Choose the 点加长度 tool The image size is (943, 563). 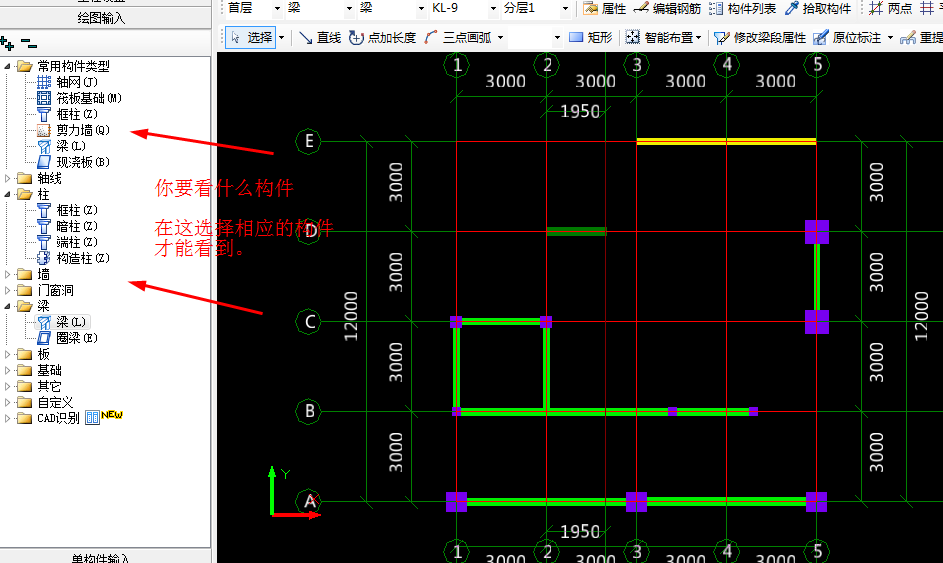pos(382,38)
